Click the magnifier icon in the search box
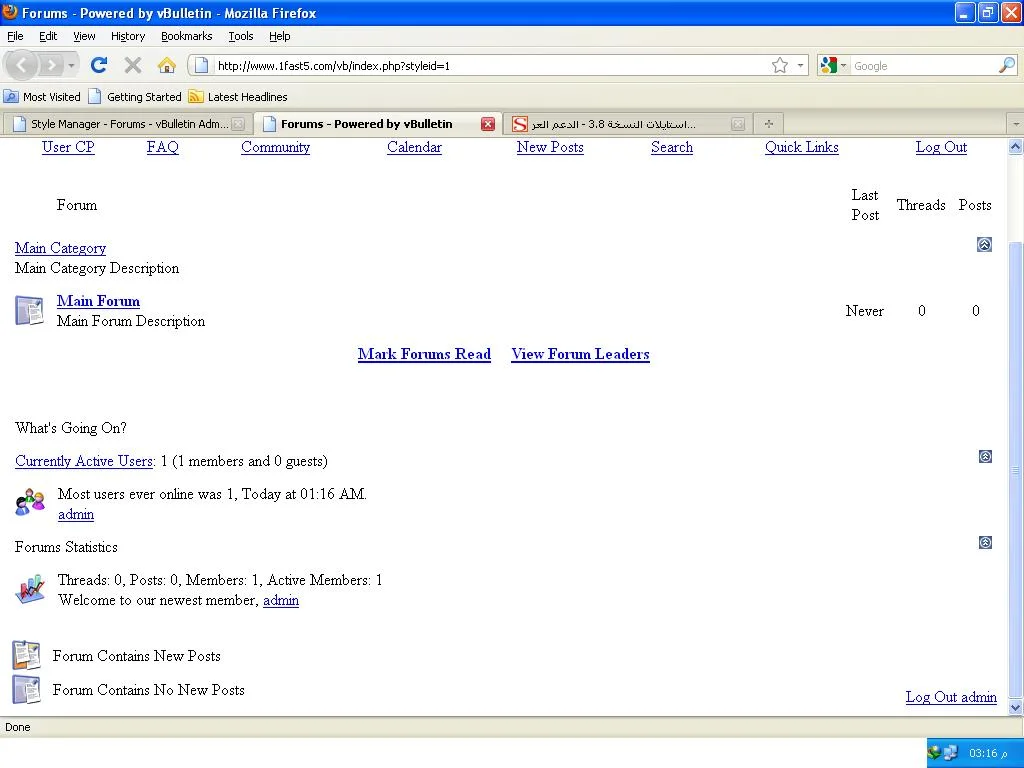Viewport: 1024px width, 768px height. click(x=1006, y=65)
